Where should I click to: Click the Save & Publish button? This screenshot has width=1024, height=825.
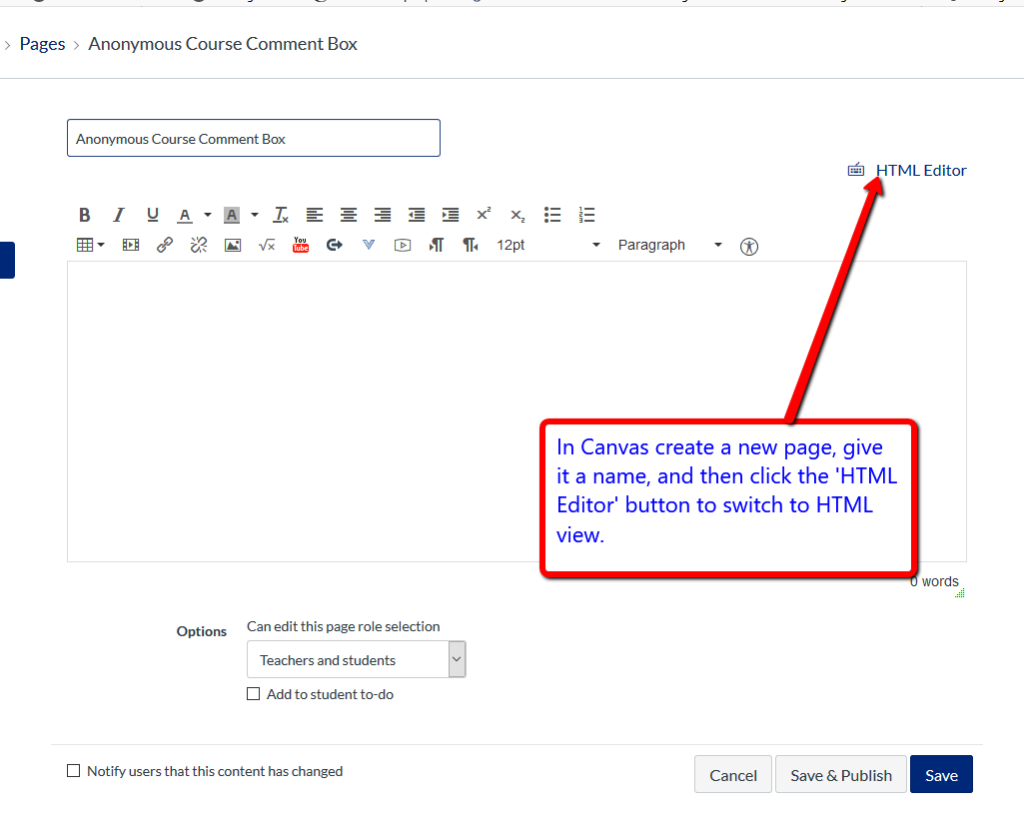840,774
